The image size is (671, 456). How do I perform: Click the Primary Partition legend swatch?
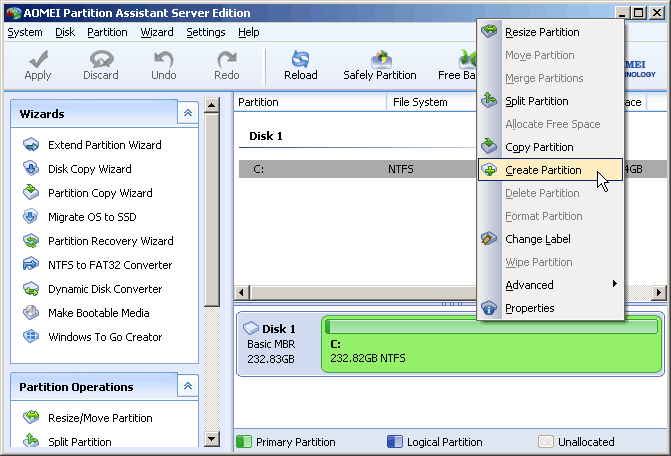(x=244, y=441)
